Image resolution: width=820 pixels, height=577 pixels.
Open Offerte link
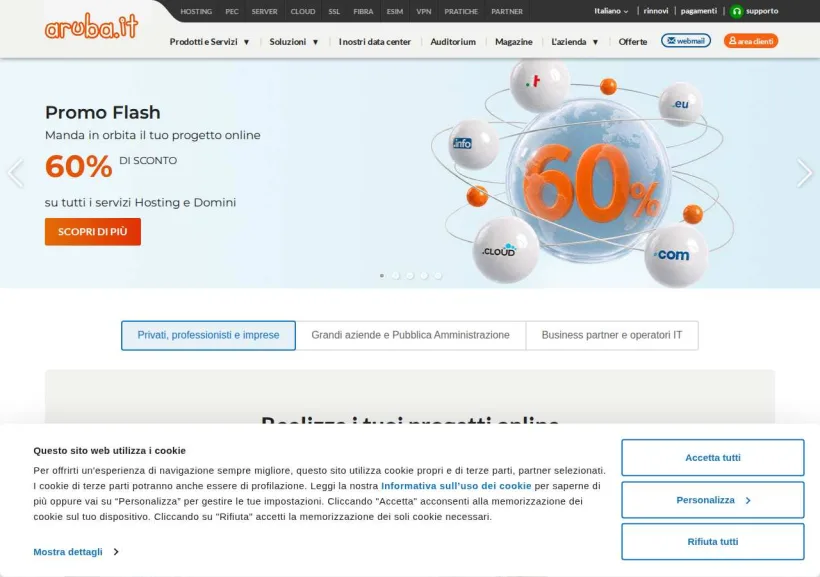(633, 42)
